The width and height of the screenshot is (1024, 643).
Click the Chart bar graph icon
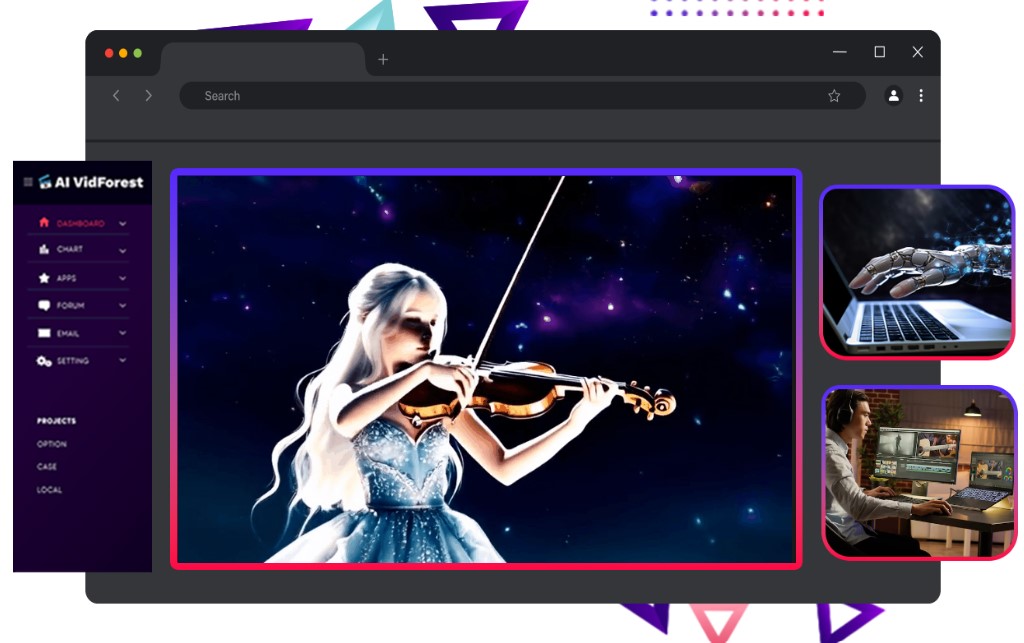(44, 250)
